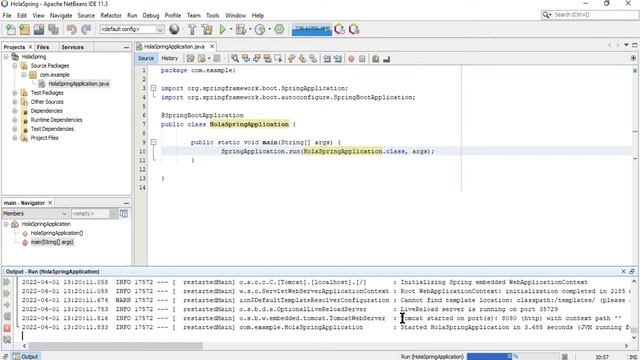Build the project with the hammer icon
The height and width of the screenshot is (360, 640).
(x=192, y=29)
